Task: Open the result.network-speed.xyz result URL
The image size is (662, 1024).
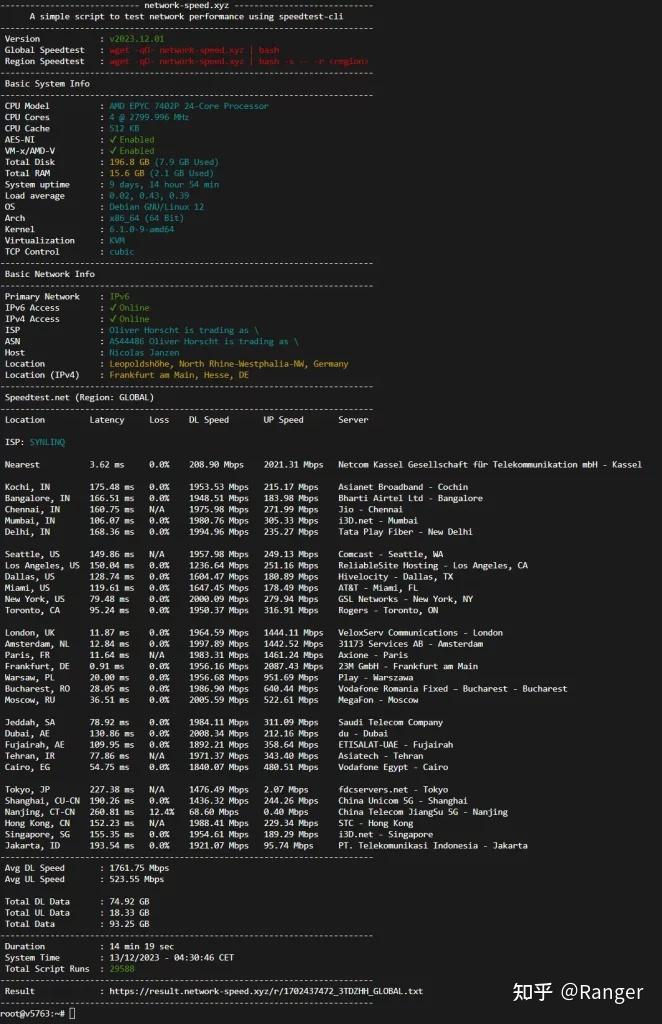Action: 266,991
